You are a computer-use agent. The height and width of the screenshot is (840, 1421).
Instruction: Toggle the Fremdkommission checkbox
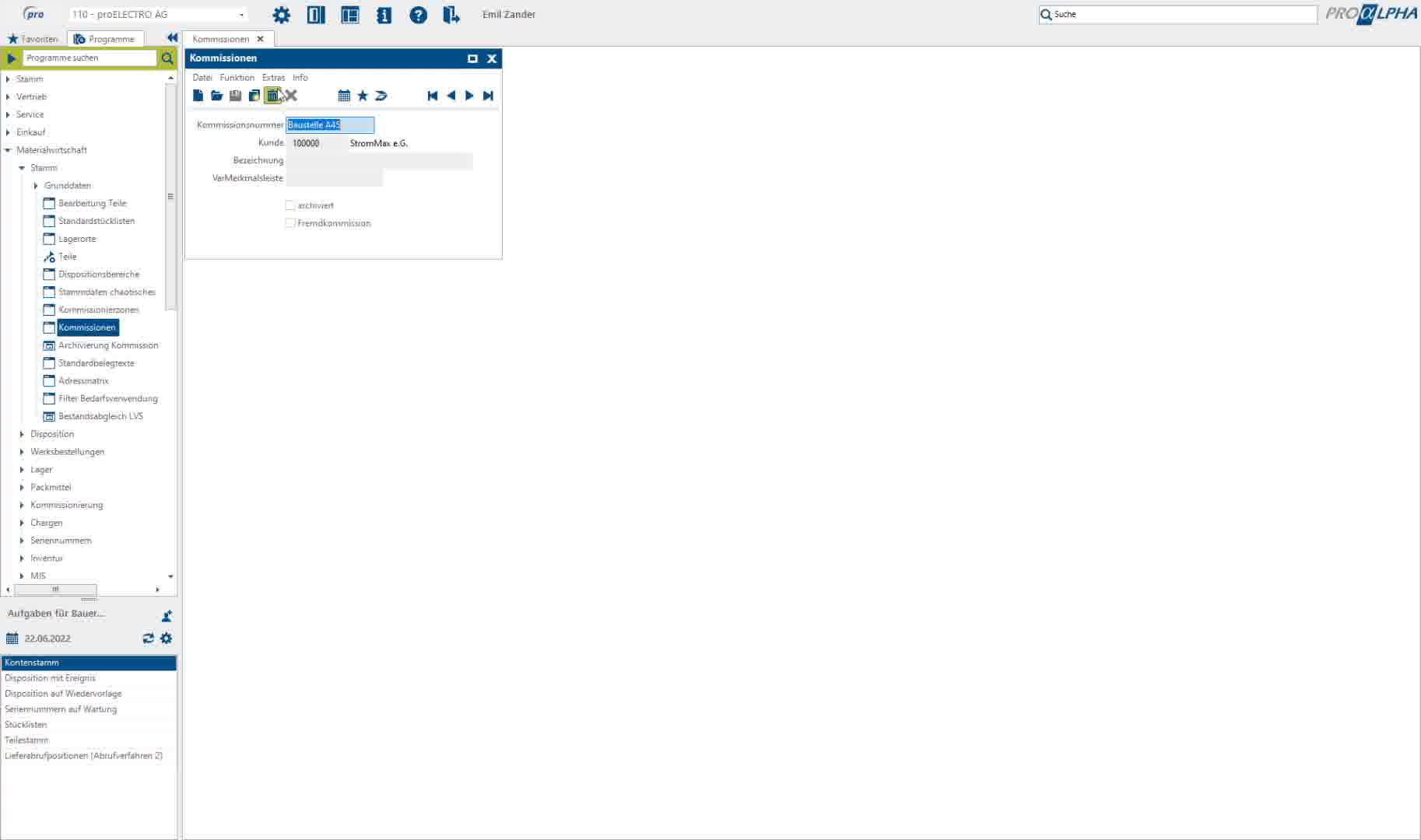290,223
